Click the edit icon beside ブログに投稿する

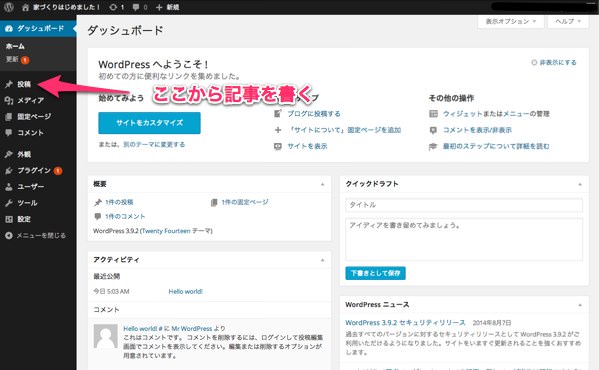[x=278, y=113]
